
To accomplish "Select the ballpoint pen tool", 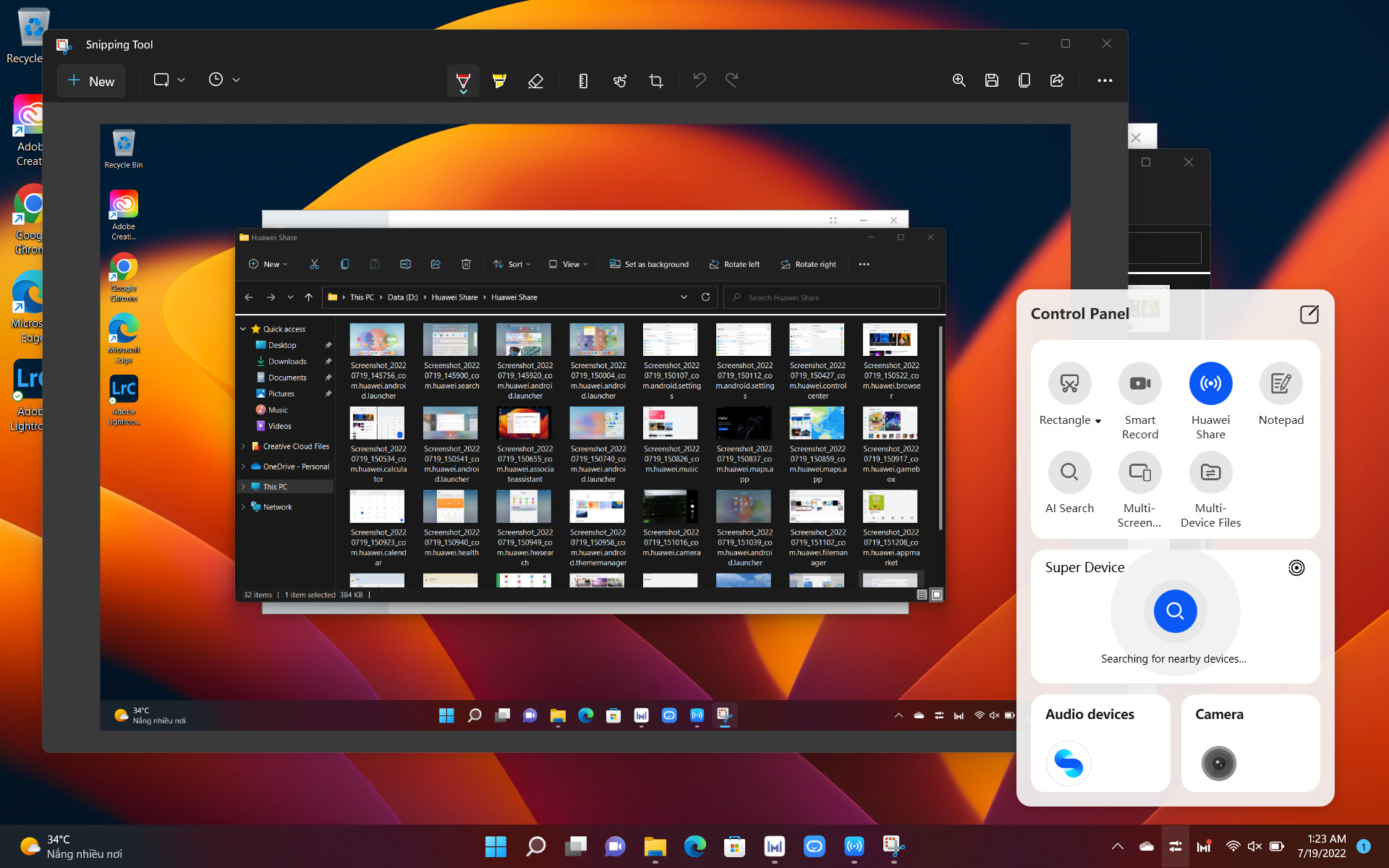I will [x=463, y=81].
